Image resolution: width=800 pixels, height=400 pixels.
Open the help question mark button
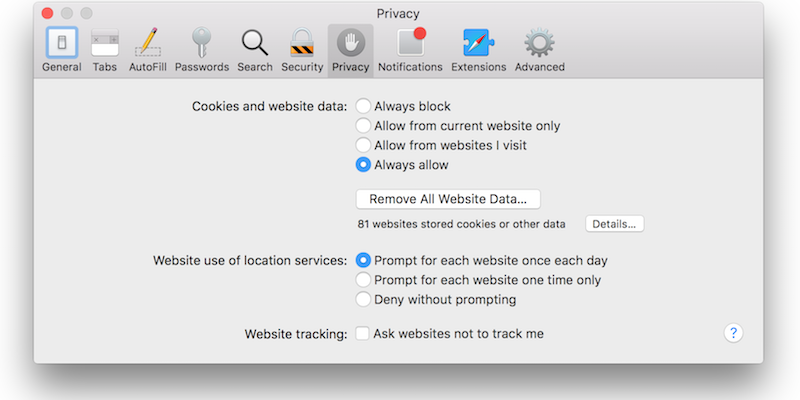733,333
